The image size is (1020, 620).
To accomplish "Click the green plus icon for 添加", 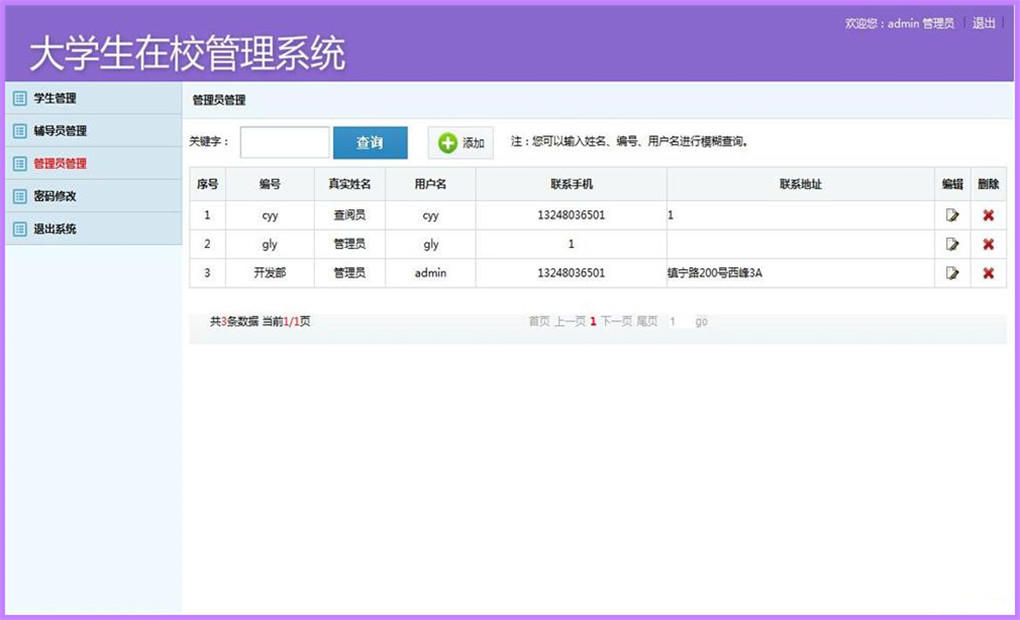I will [x=448, y=142].
